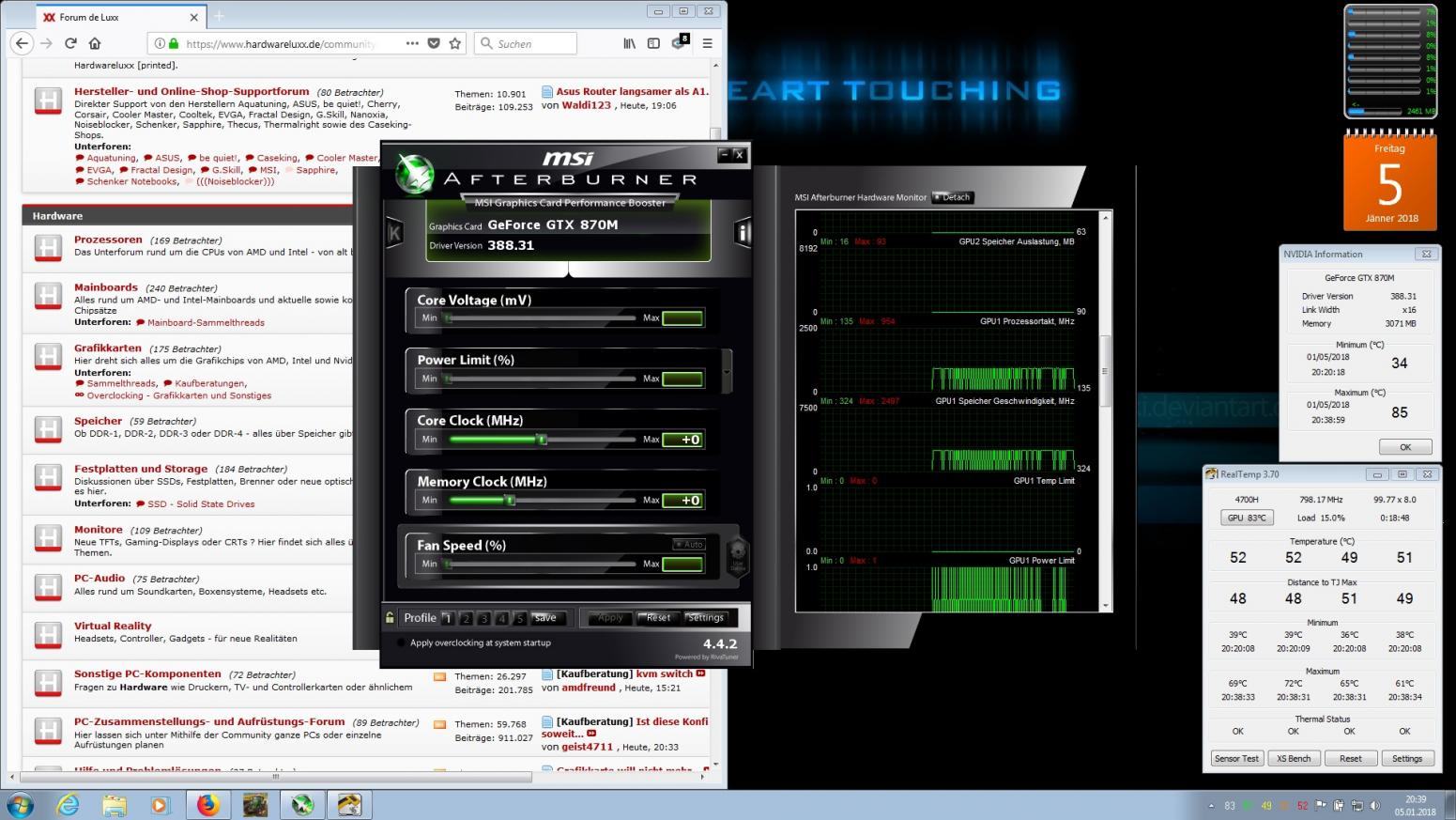Save current Afterburner profile

pos(546,618)
